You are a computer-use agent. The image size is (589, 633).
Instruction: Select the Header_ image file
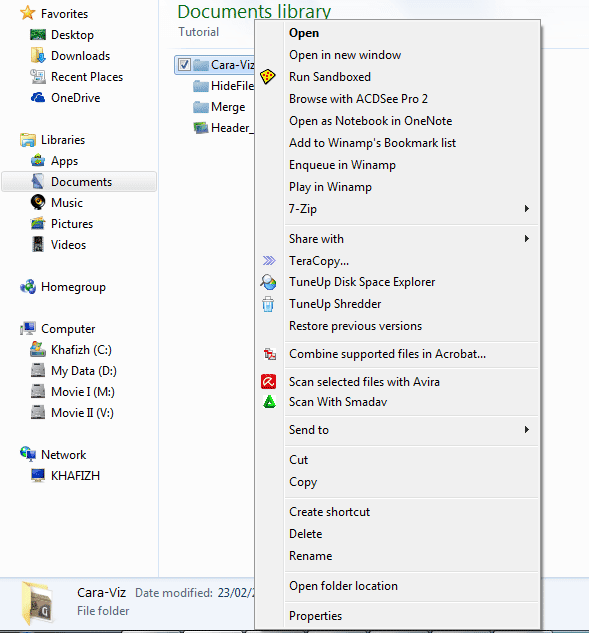(x=224, y=128)
